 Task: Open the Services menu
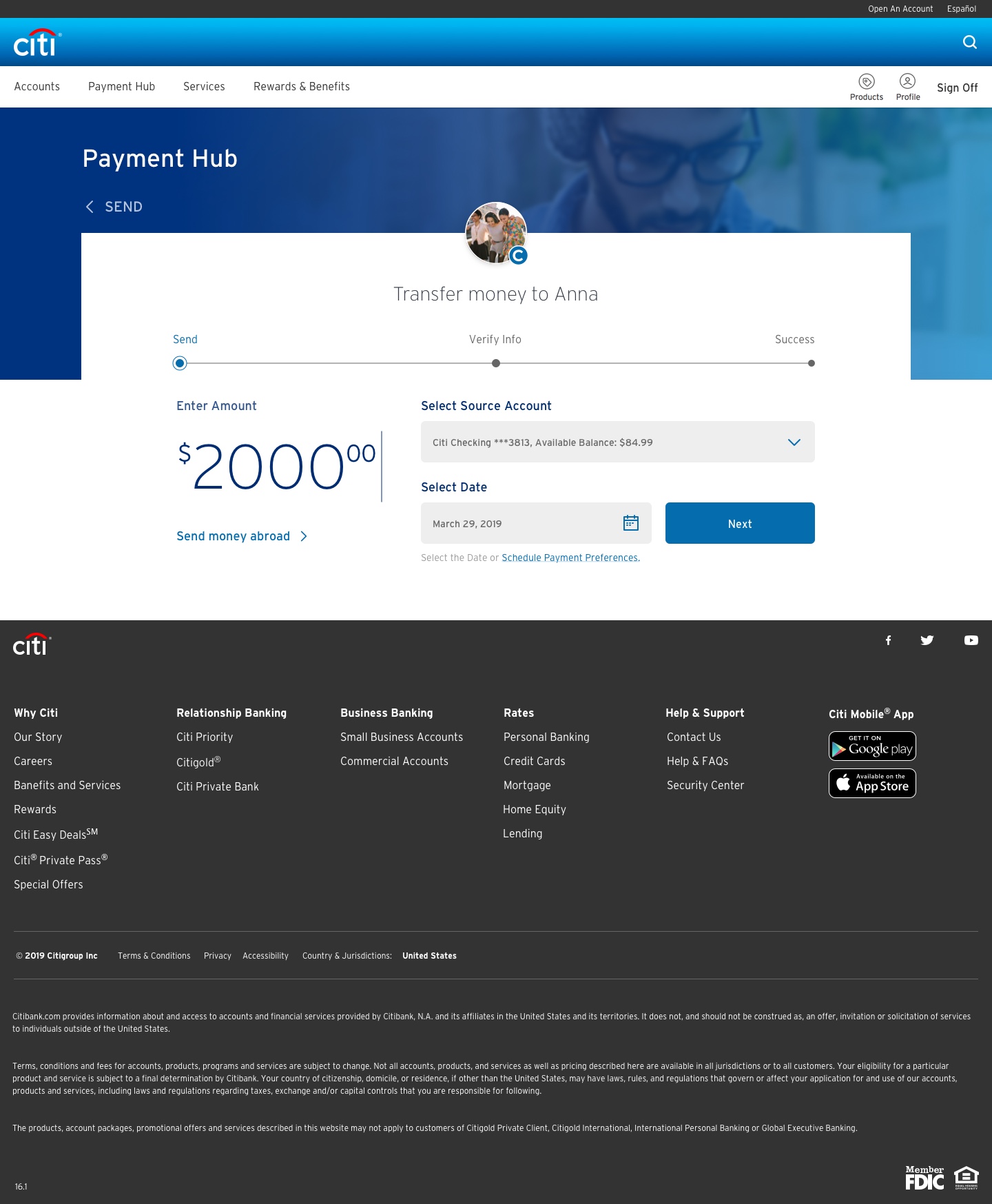(x=204, y=86)
